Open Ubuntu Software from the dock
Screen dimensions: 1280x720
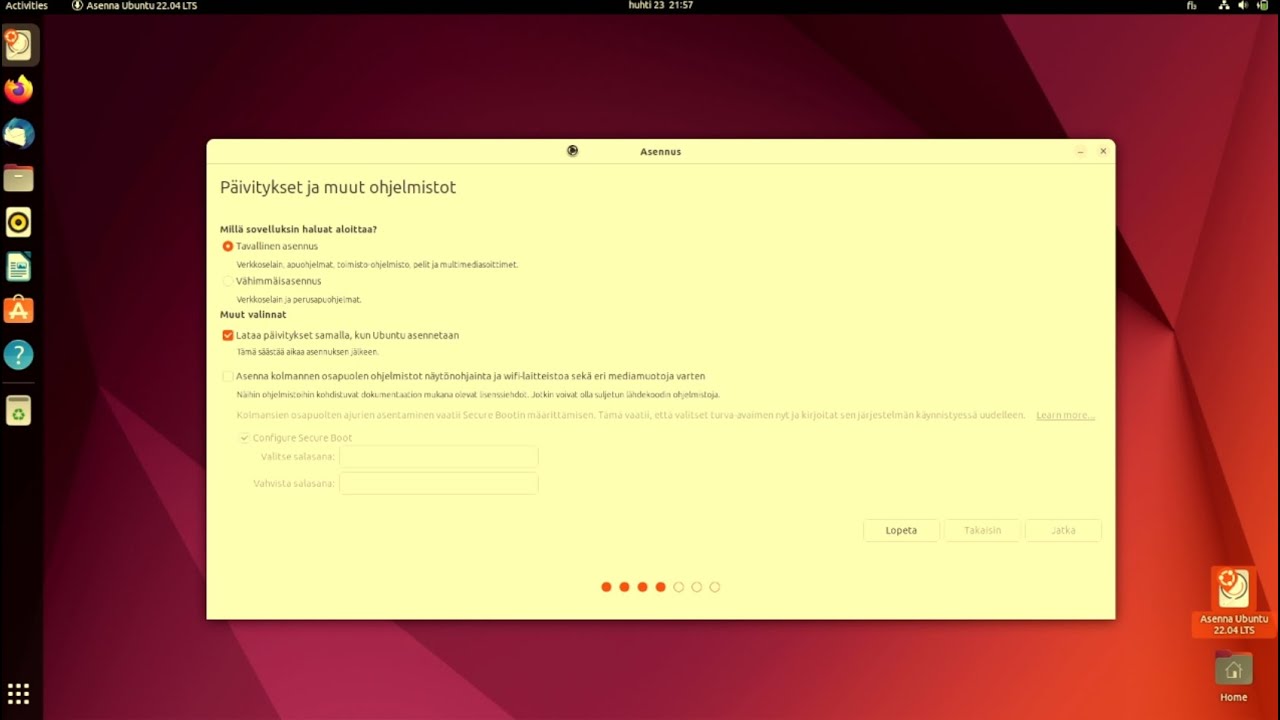pos(19,310)
